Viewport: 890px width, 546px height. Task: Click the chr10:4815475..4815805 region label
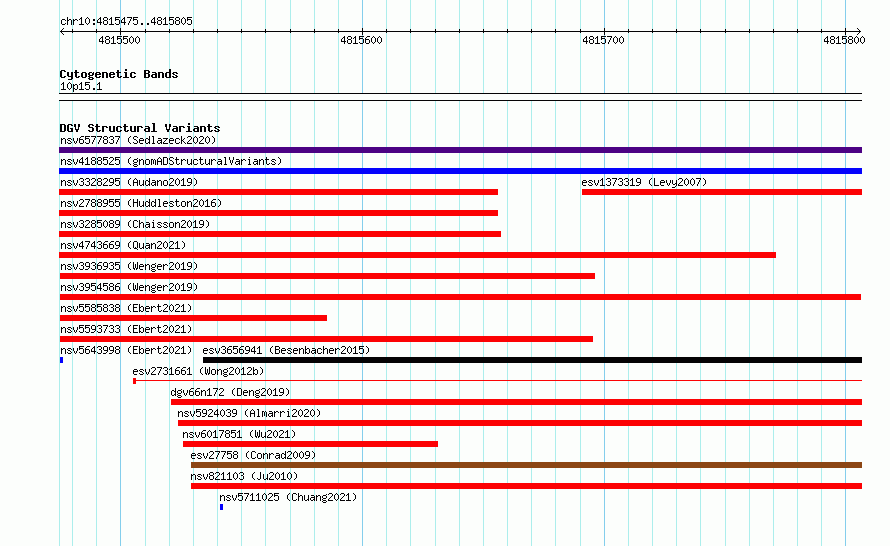(126, 21)
